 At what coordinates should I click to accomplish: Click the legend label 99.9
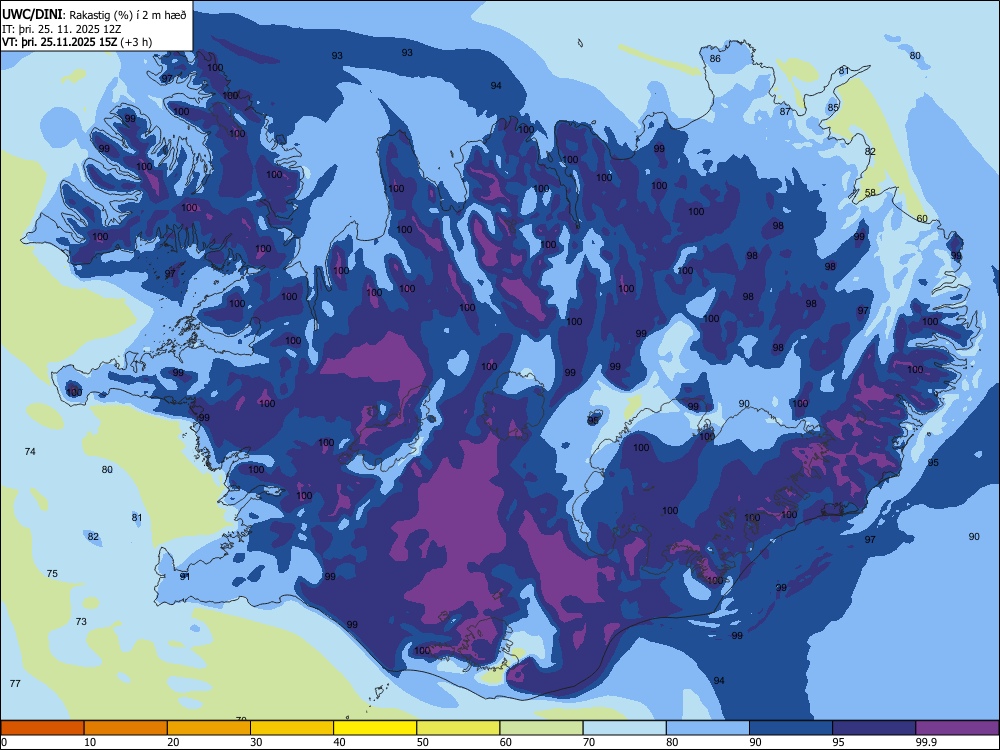pos(925,742)
